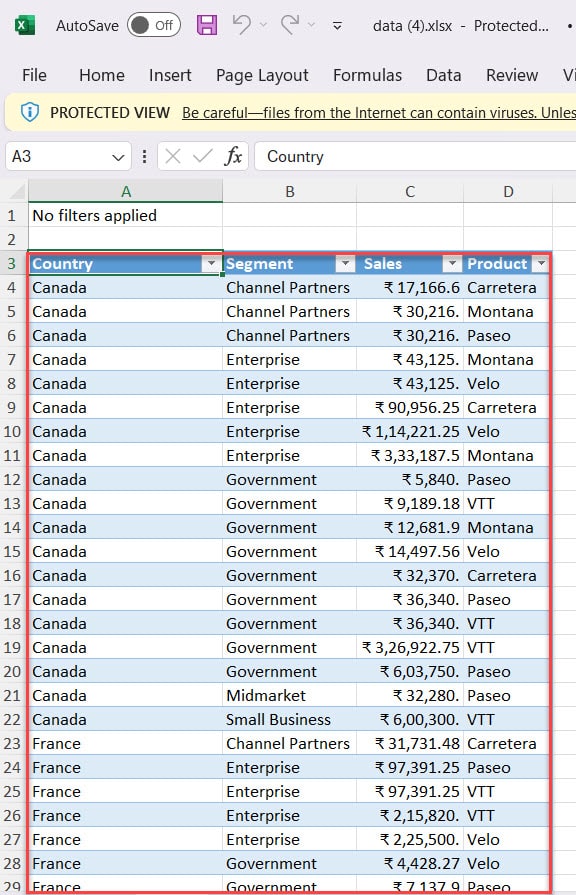This screenshot has width=576, height=895.
Task: Click the Canada cell in row 4
Action: pyautogui.click(x=126, y=287)
